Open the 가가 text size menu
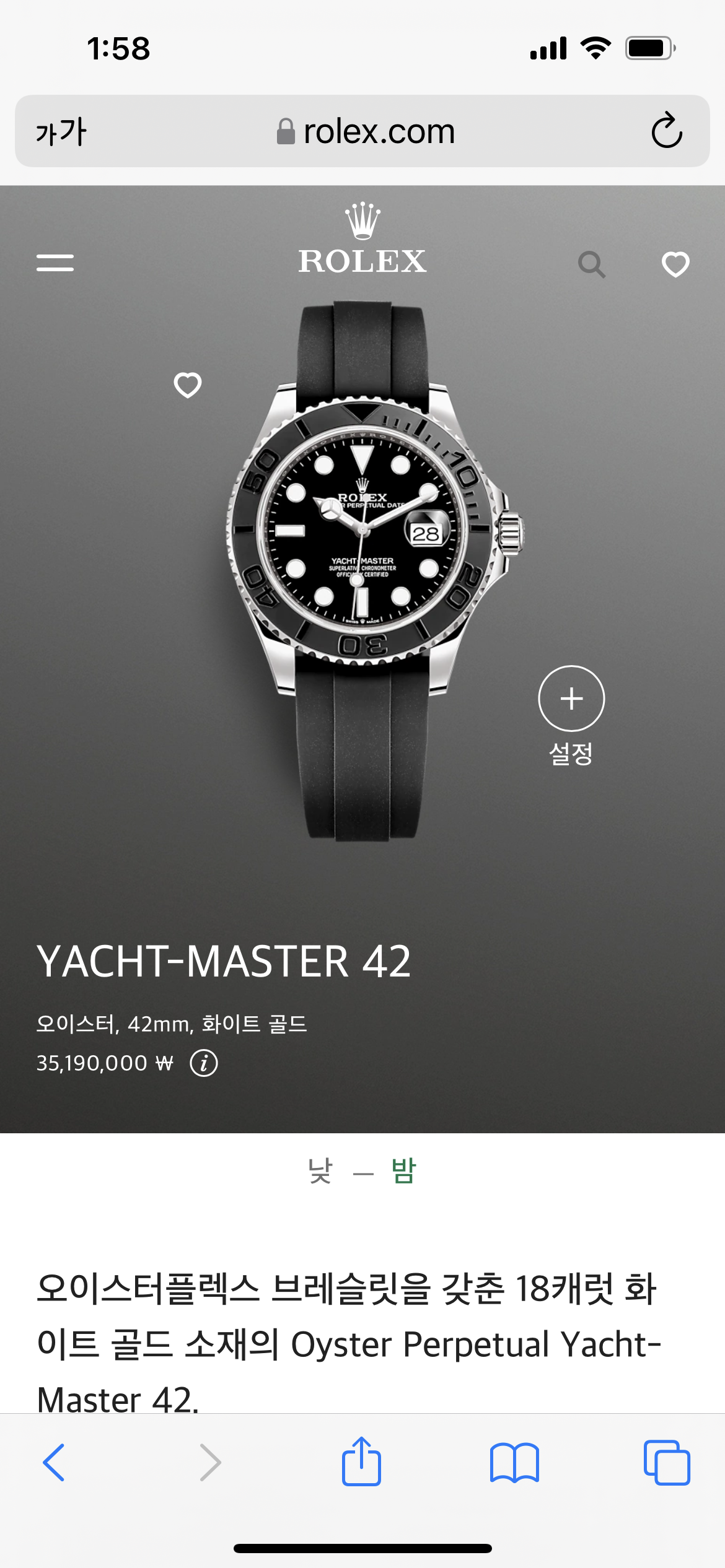This screenshot has height=1568, width=725. point(61,132)
